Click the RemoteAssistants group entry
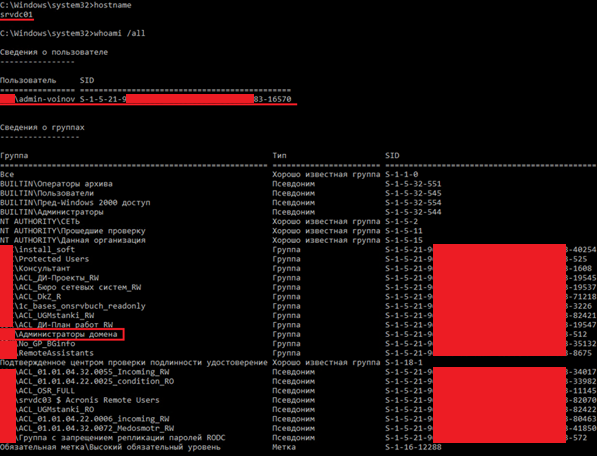The height and width of the screenshot is (456, 597). [x=56, y=353]
